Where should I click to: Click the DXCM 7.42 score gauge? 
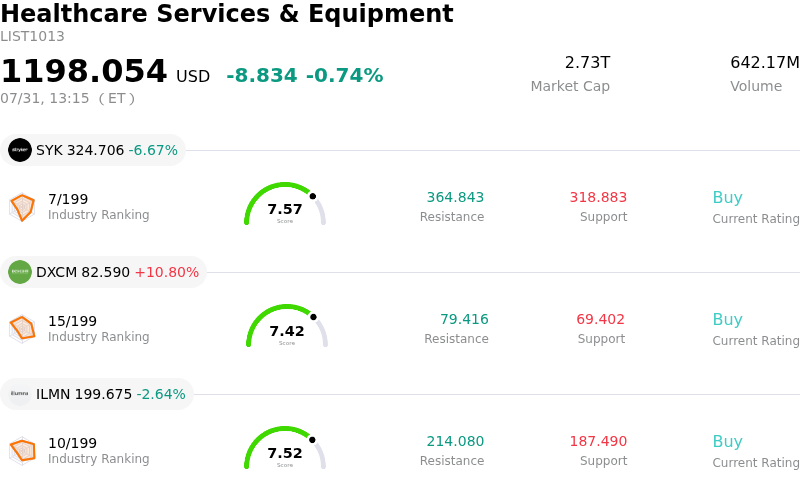pos(287,326)
